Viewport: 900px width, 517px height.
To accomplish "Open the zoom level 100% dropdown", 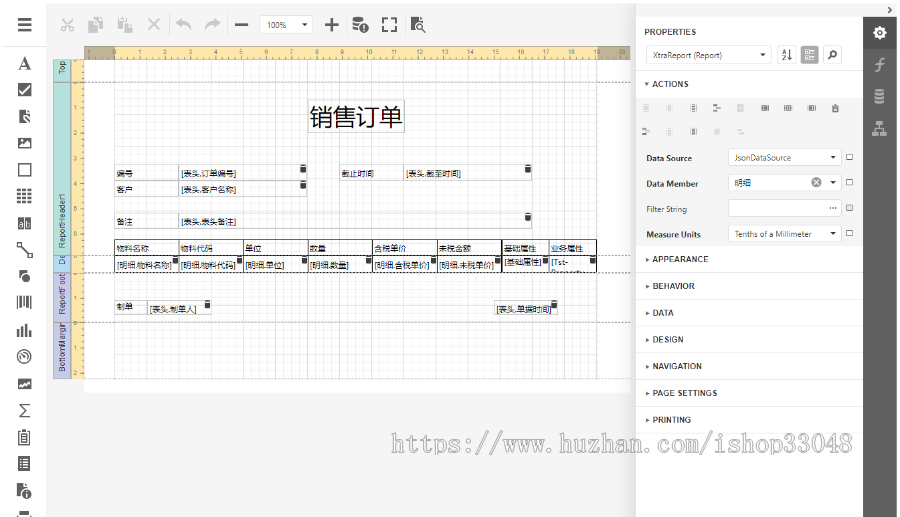I will (286, 25).
